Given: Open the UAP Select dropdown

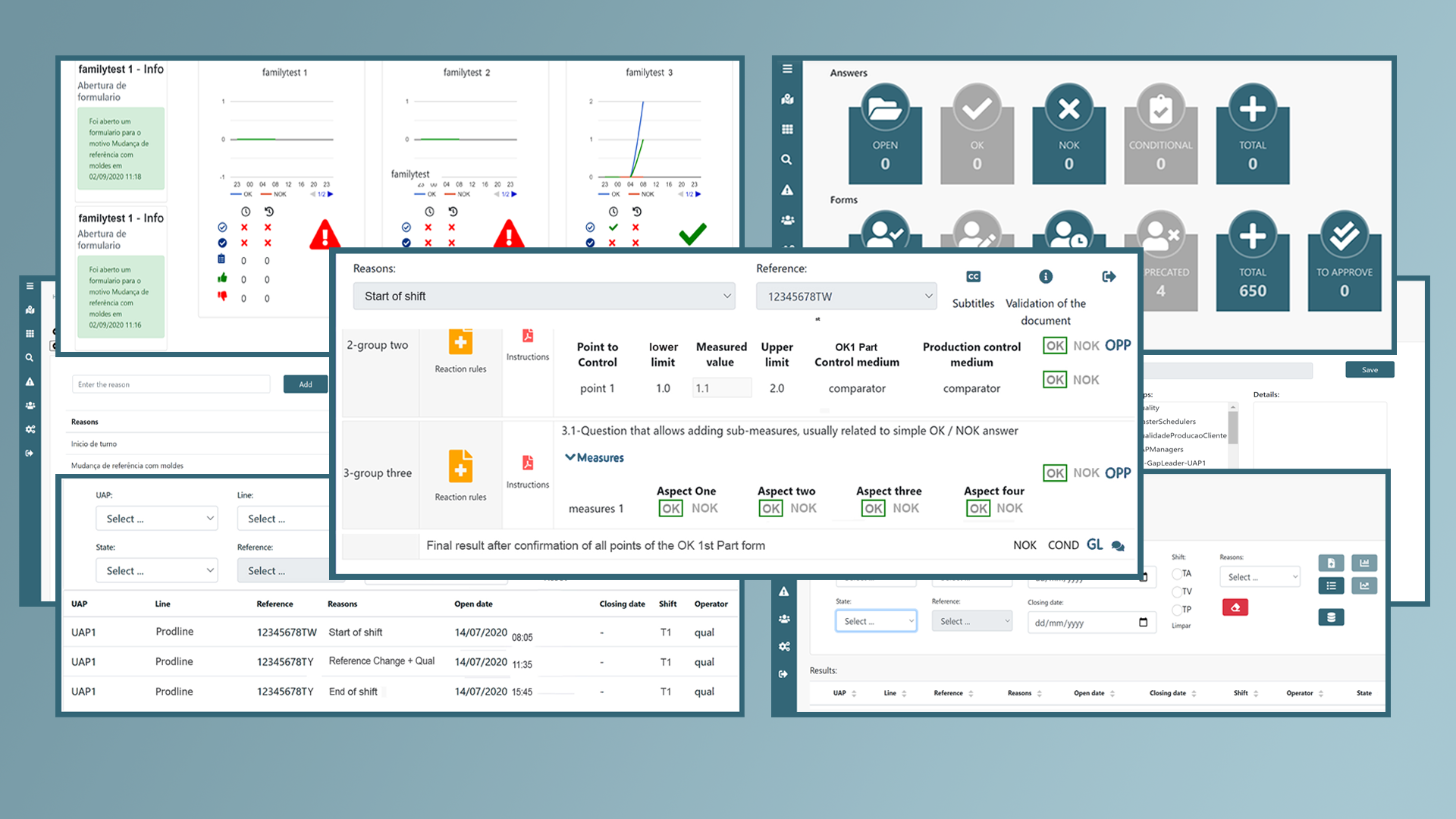Looking at the screenshot, I should [157, 519].
